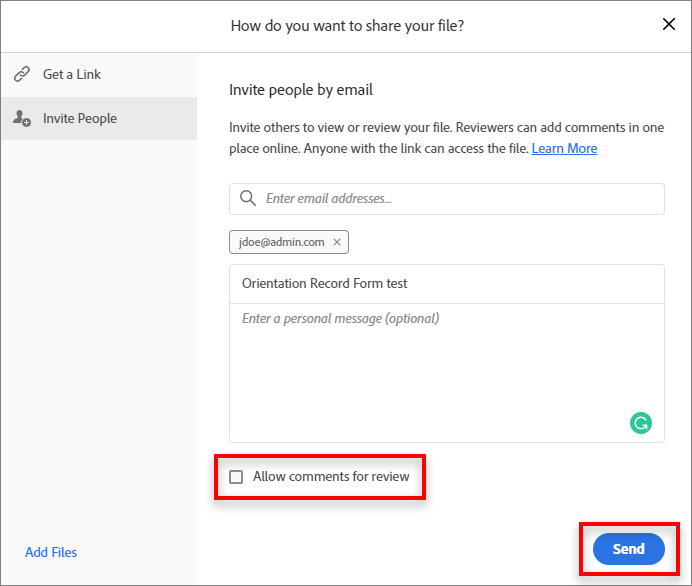Screen dimensions: 692x586
Task: Select the jdoe@admin.com email chip
Action: click(282, 242)
